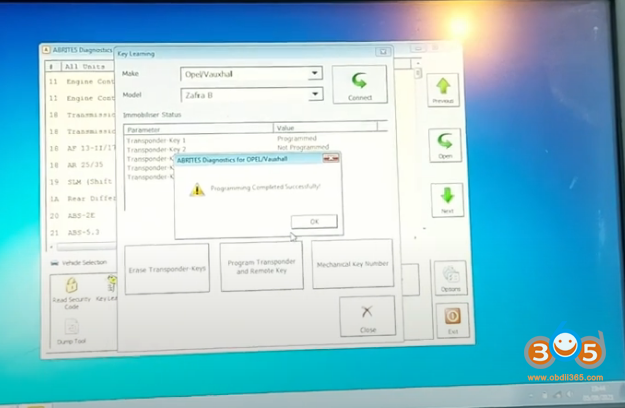Click Program Transponder and Remote Key button
The image size is (625, 408).
click(261, 266)
